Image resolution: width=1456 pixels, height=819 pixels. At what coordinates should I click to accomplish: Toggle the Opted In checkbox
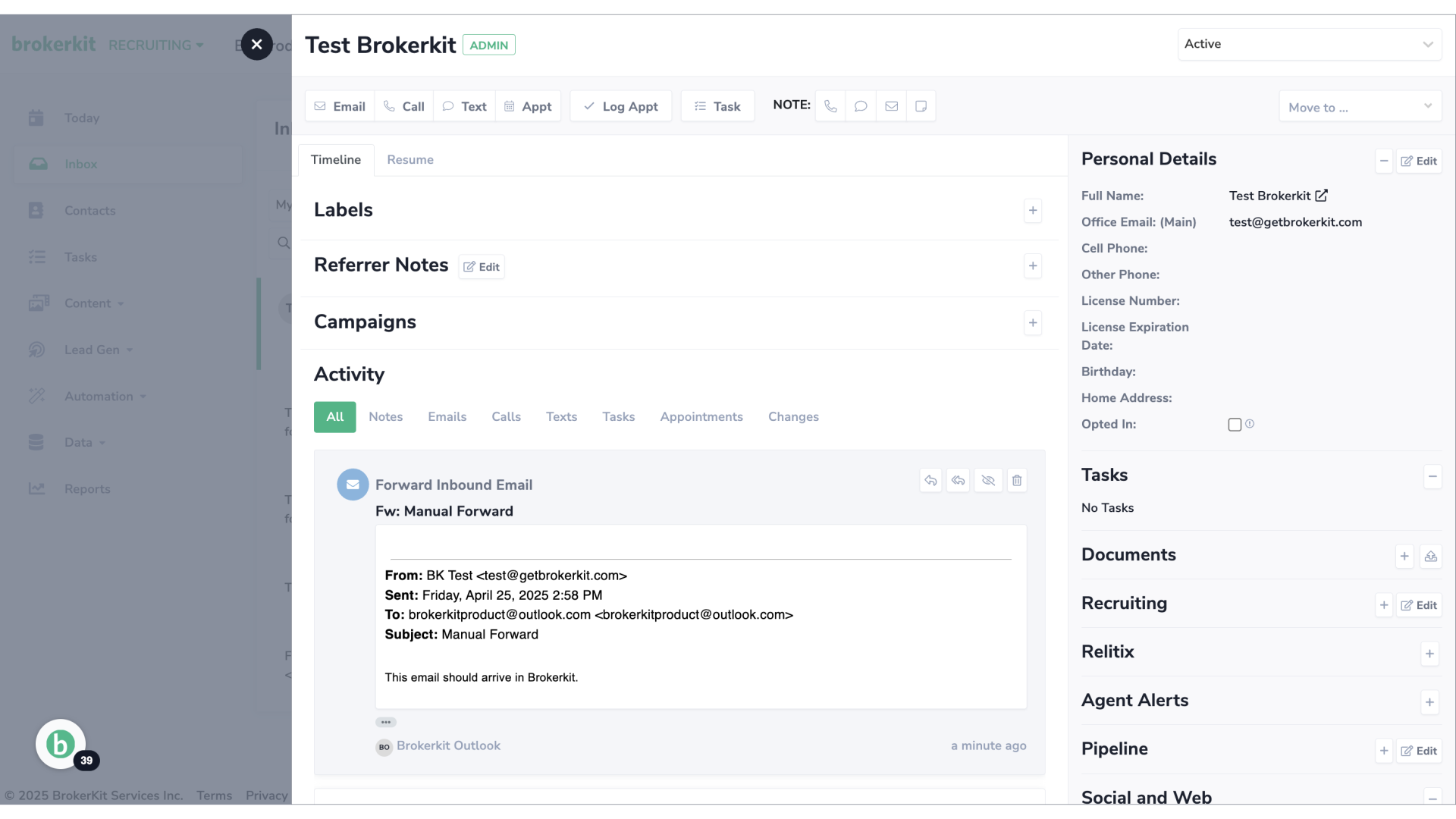1235,425
